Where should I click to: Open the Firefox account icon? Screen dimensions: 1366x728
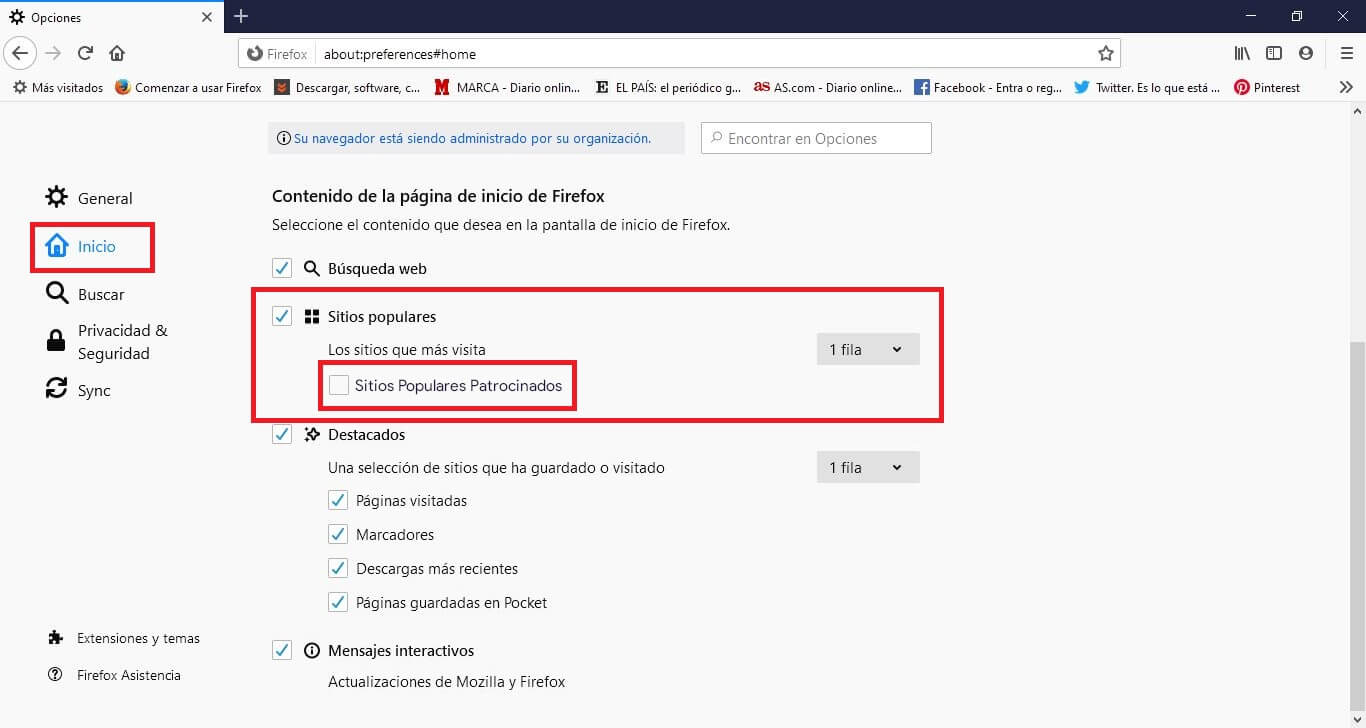click(1306, 53)
